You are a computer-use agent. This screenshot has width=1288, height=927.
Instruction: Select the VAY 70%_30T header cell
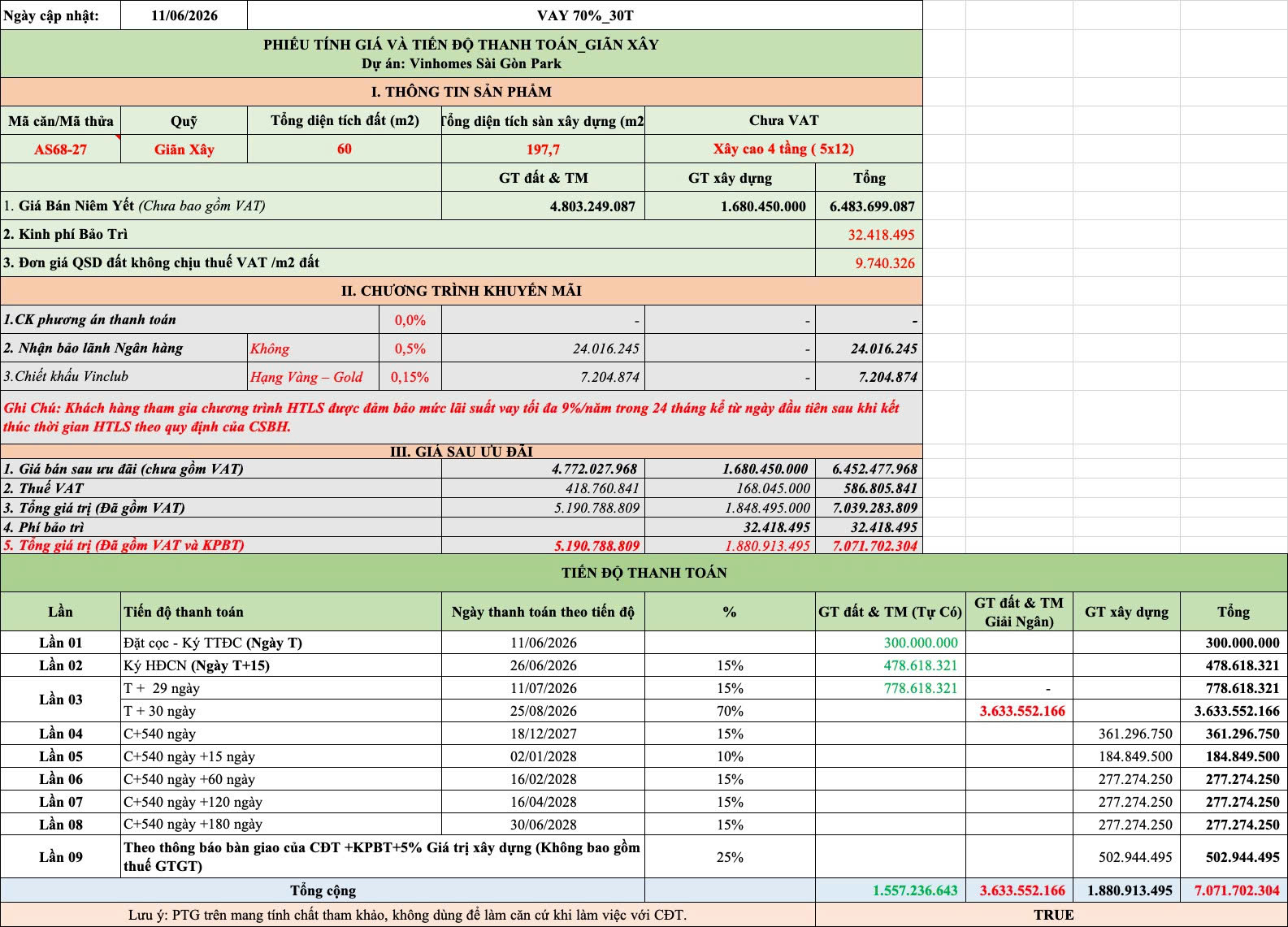coord(584,15)
